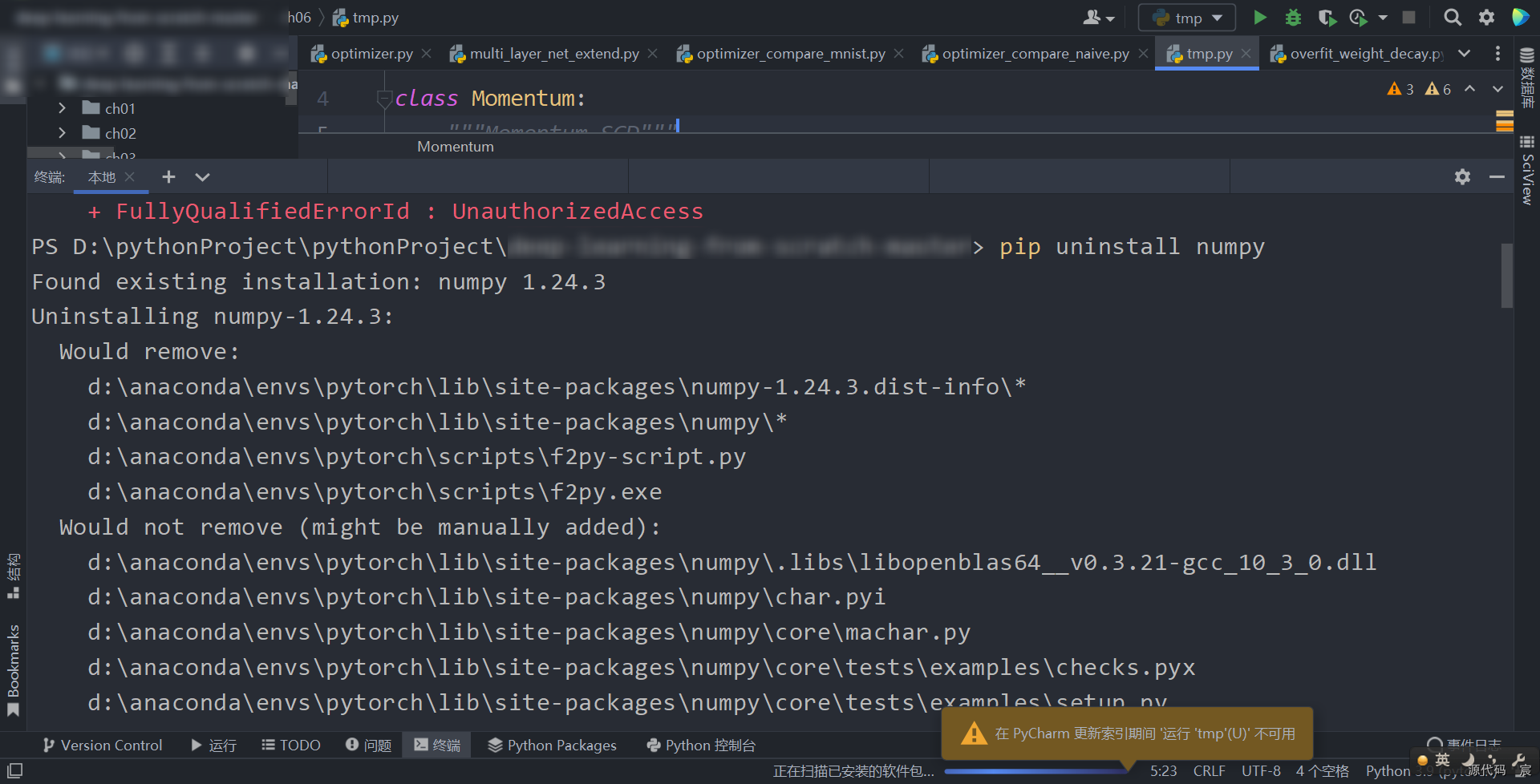Click the 5:23 cursor position indicator
This screenshot has height=784, width=1540.
(x=1163, y=770)
